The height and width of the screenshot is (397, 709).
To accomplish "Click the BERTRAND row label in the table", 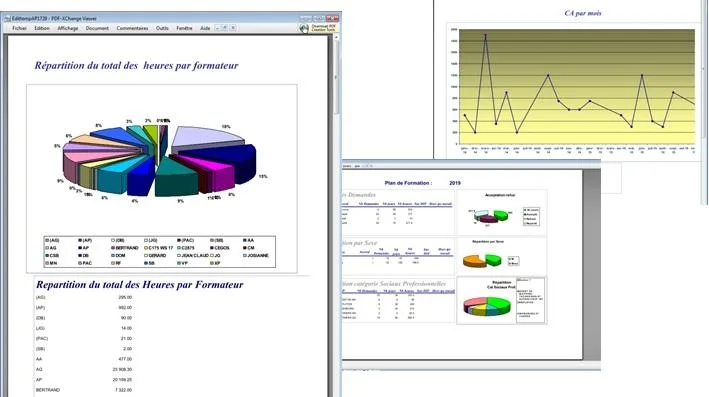I will pos(48,390).
